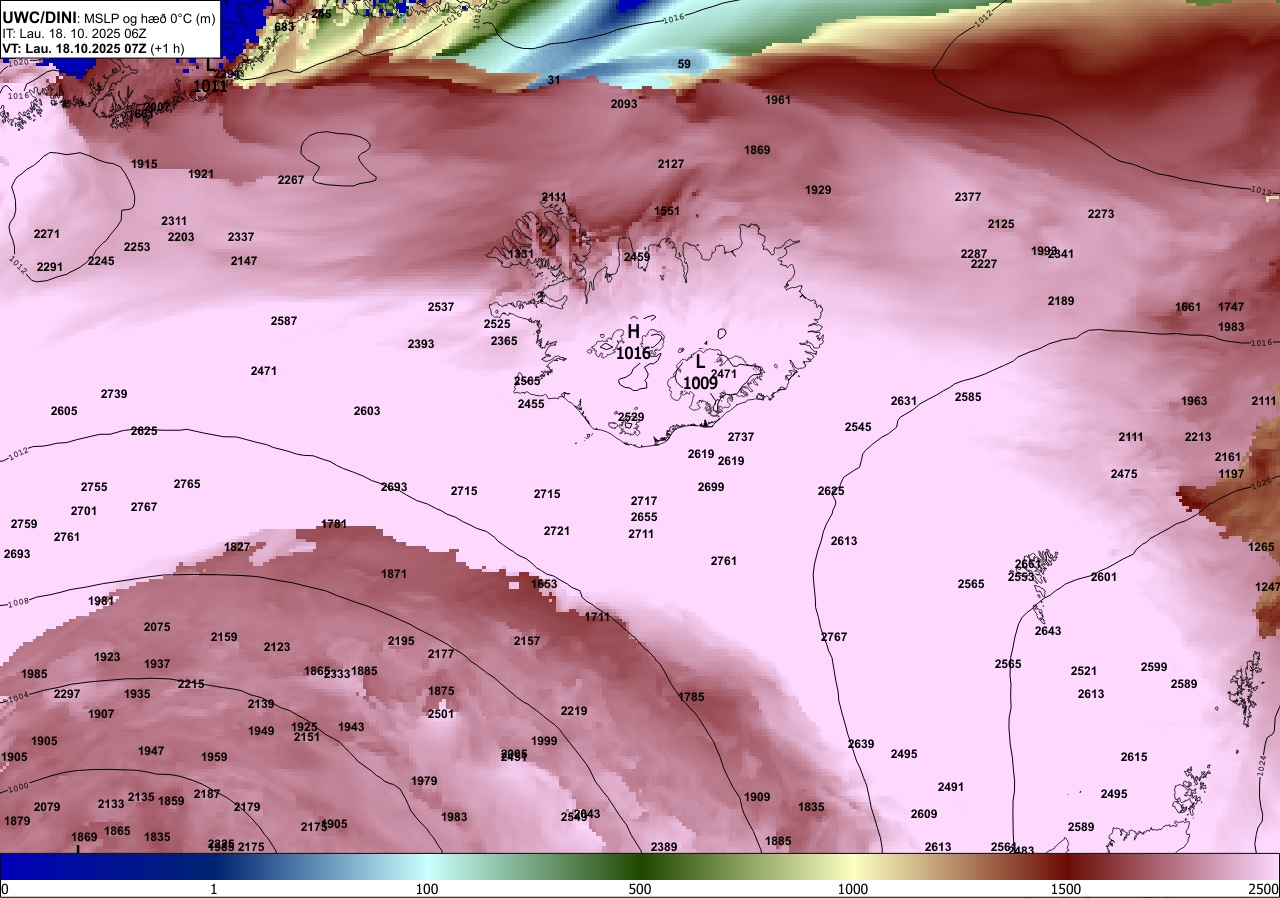
Task: Click the 0 label on the color scale
Action: point(4,889)
